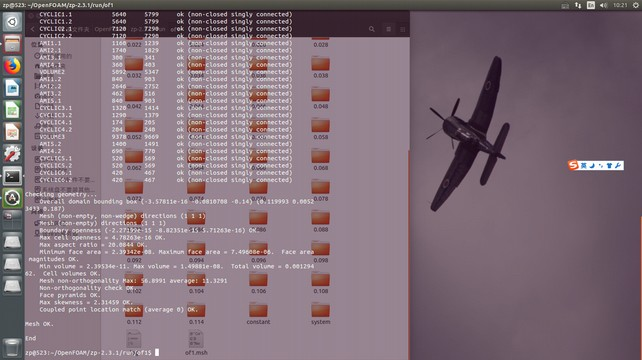Select the 0.104 folder in Files
Viewport: 642px width, 360px height.
[196, 283]
